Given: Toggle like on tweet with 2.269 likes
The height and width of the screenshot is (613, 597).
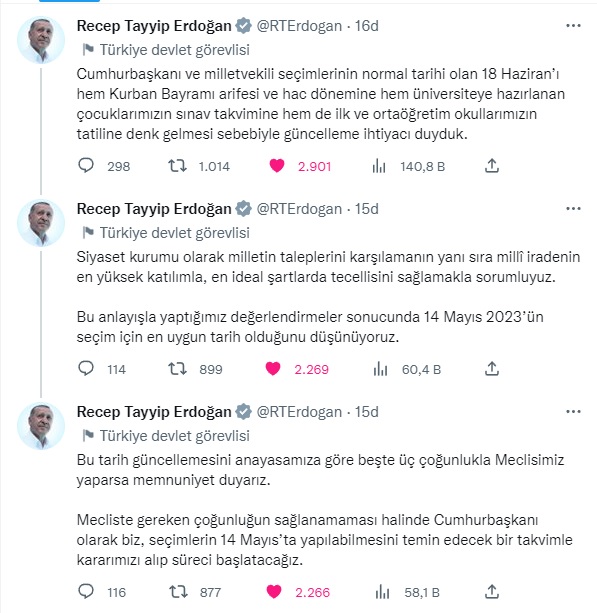Looking at the screenshot, I should click(273, 369).
